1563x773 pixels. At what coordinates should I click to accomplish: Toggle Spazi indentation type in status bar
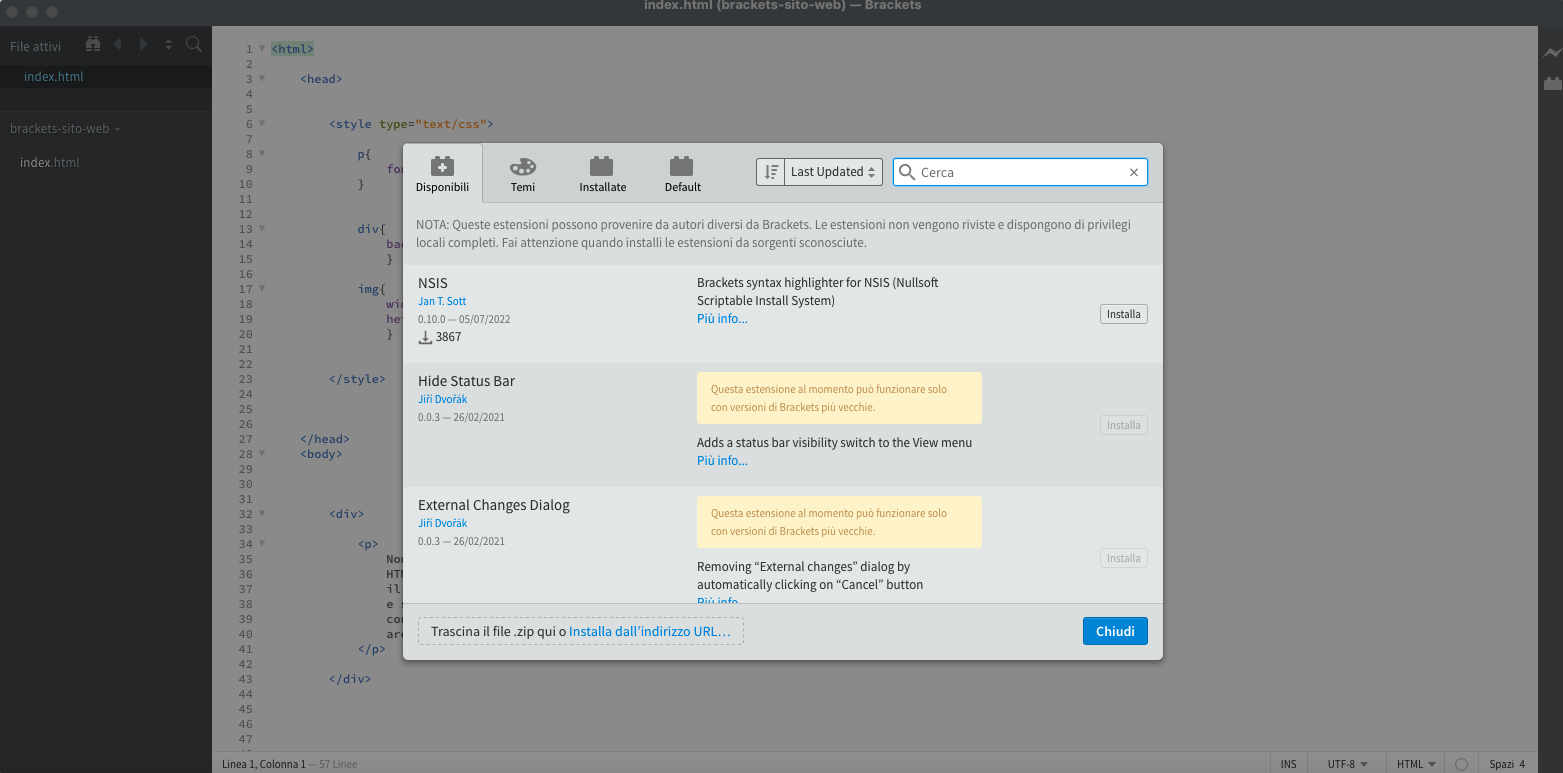tap(1500, 764)
